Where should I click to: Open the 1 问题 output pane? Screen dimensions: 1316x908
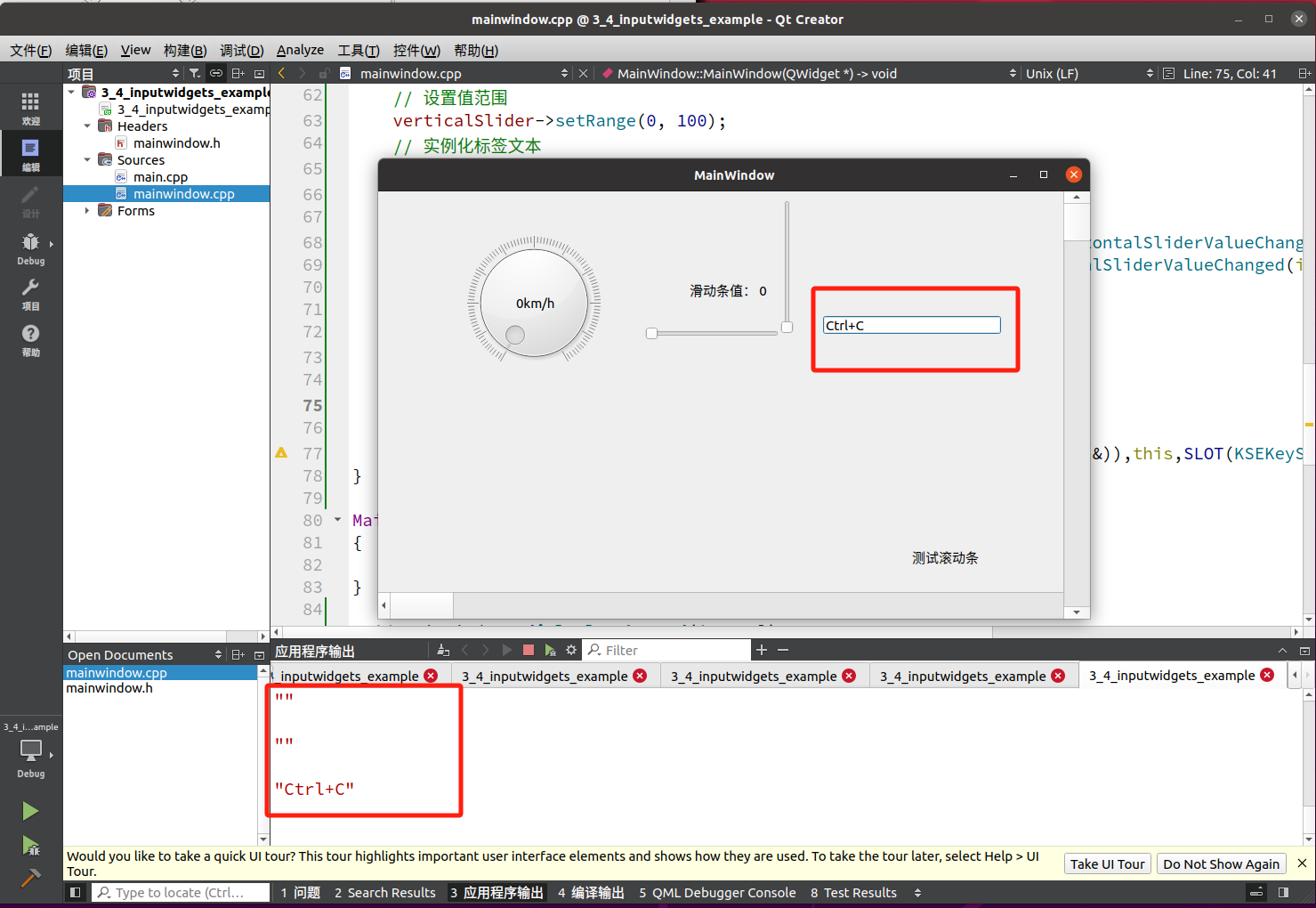(301, 892)
